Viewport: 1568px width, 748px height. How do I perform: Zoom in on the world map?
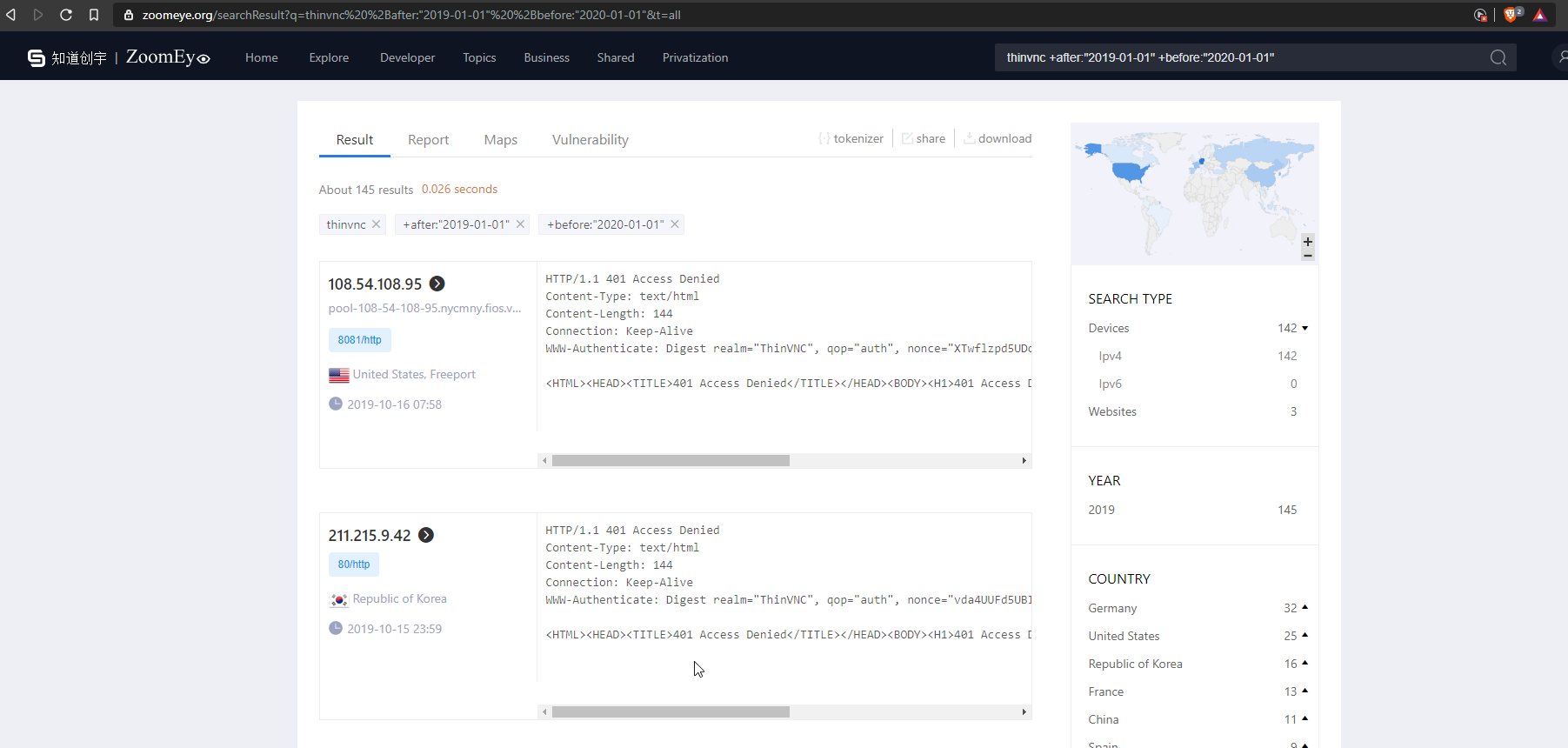pyautogui.click(x=1307, y=241)
